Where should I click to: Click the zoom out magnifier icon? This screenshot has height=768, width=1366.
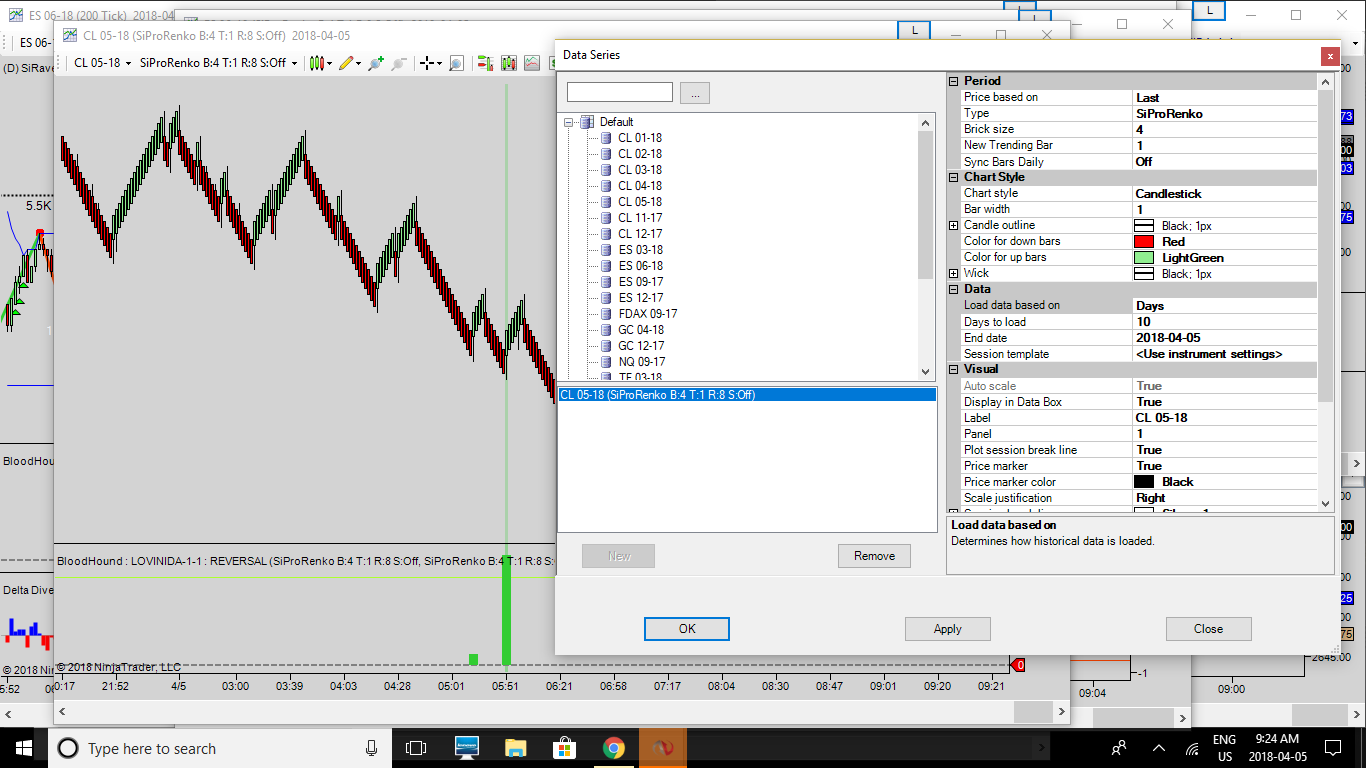pyautogui.click(x=399, y=63)
